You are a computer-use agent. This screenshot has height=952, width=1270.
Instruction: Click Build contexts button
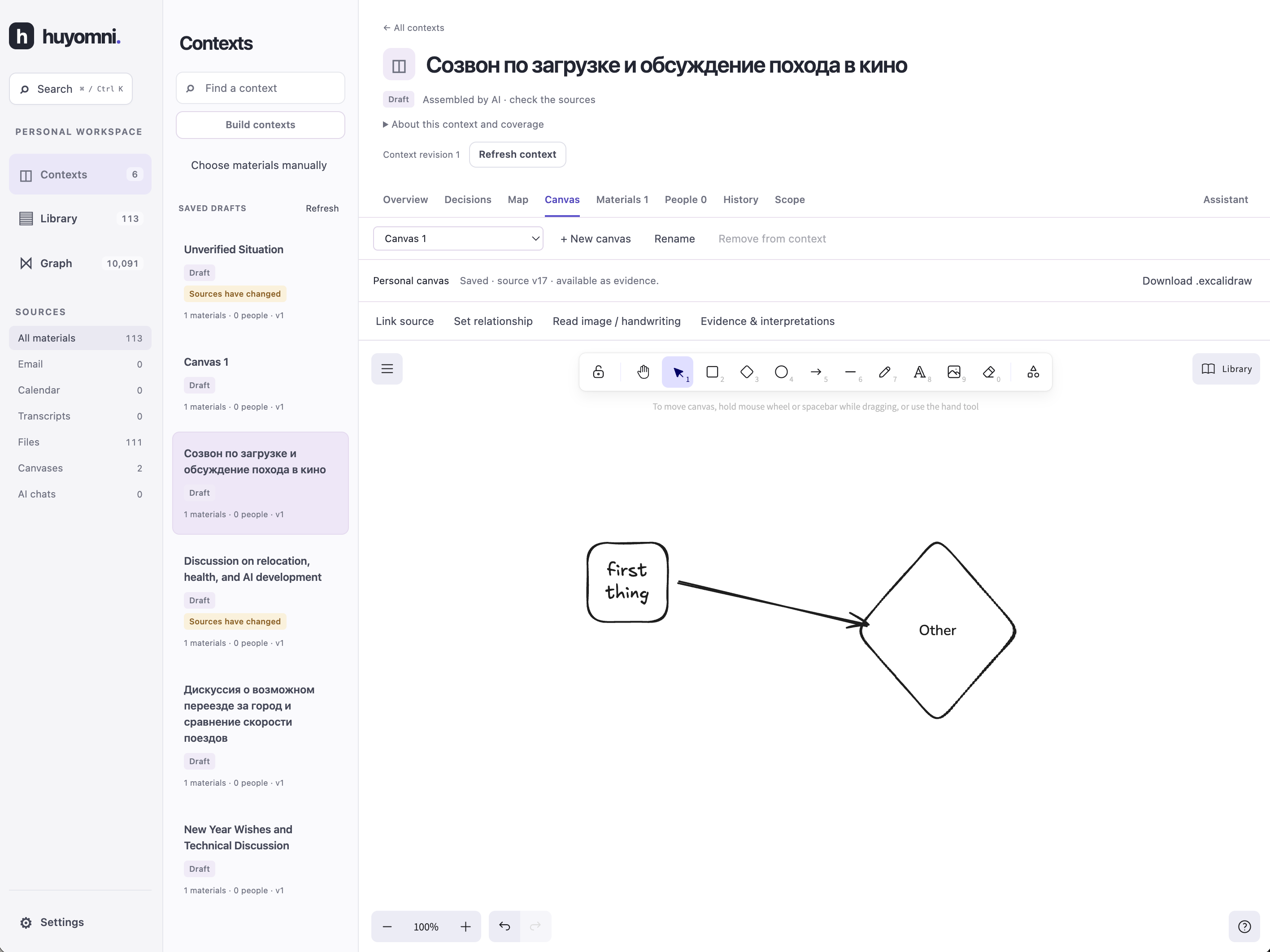click(x=260, y=125)
